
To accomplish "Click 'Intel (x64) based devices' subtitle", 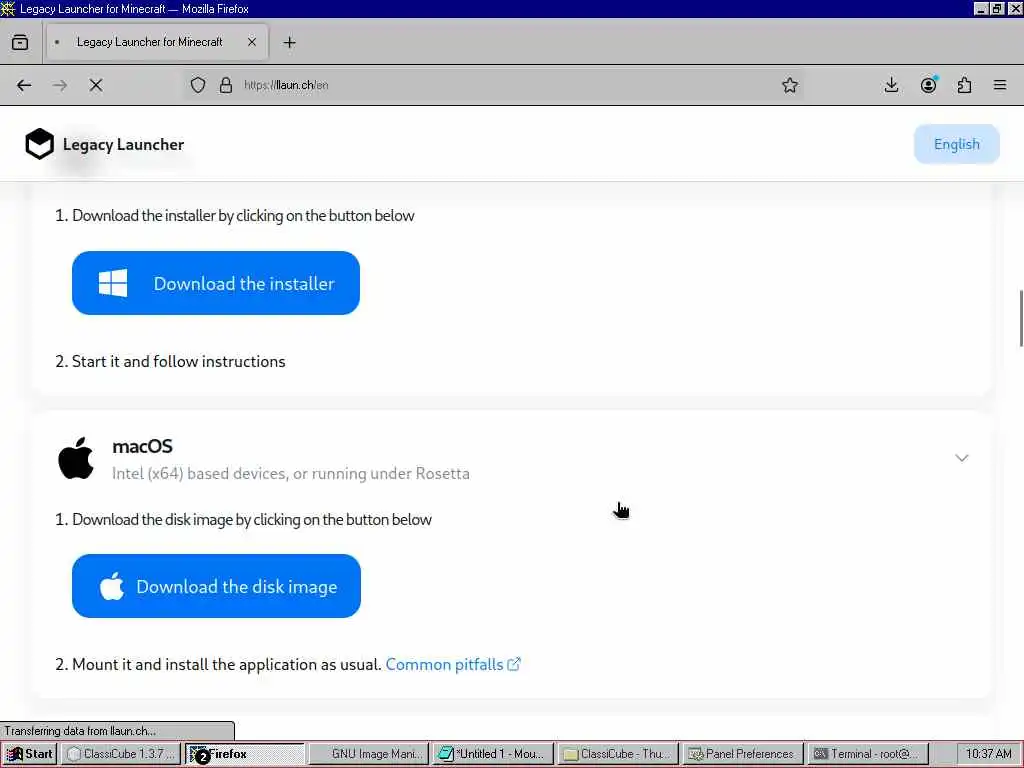I will point(291,473).
